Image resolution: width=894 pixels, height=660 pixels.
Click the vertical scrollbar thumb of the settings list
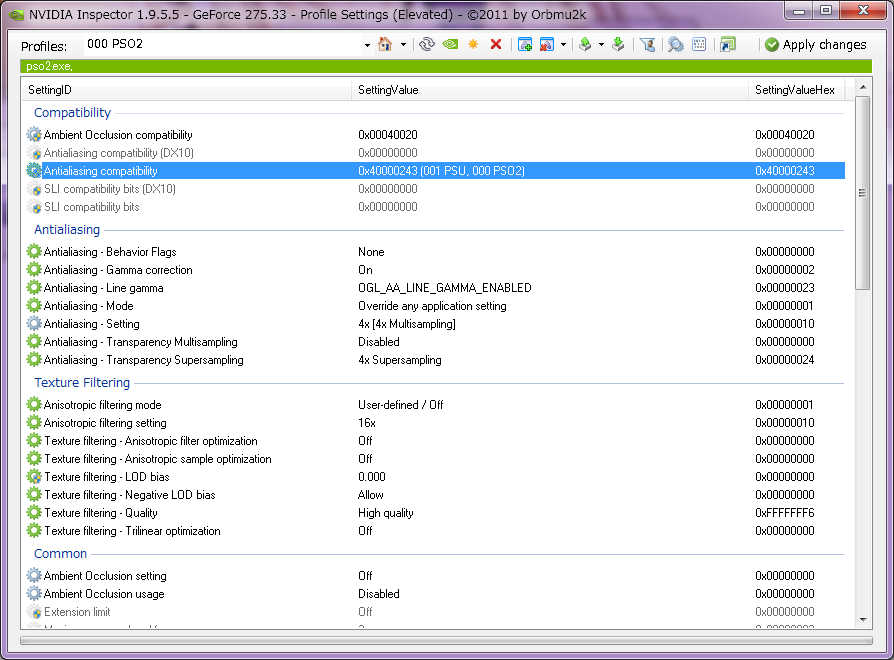tap(863, 193)
